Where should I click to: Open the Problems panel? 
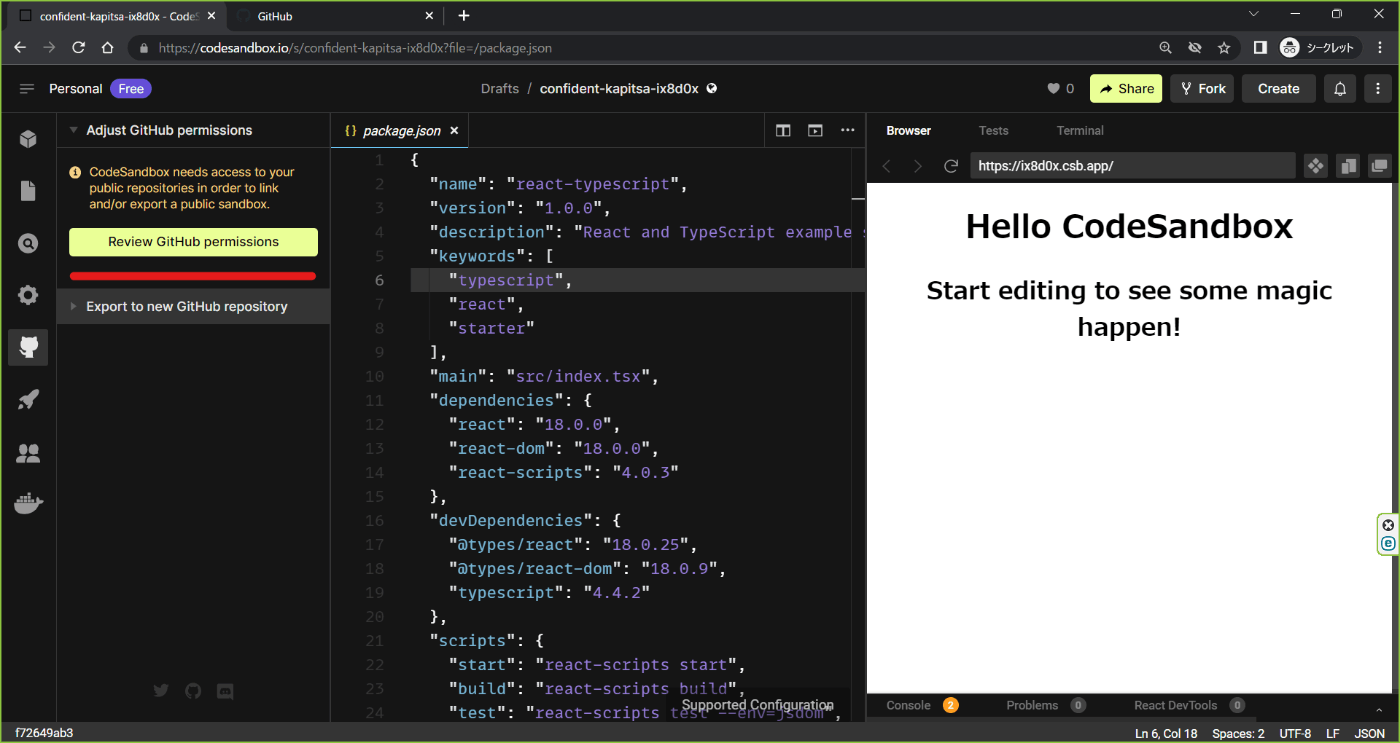click(1045, 705)
